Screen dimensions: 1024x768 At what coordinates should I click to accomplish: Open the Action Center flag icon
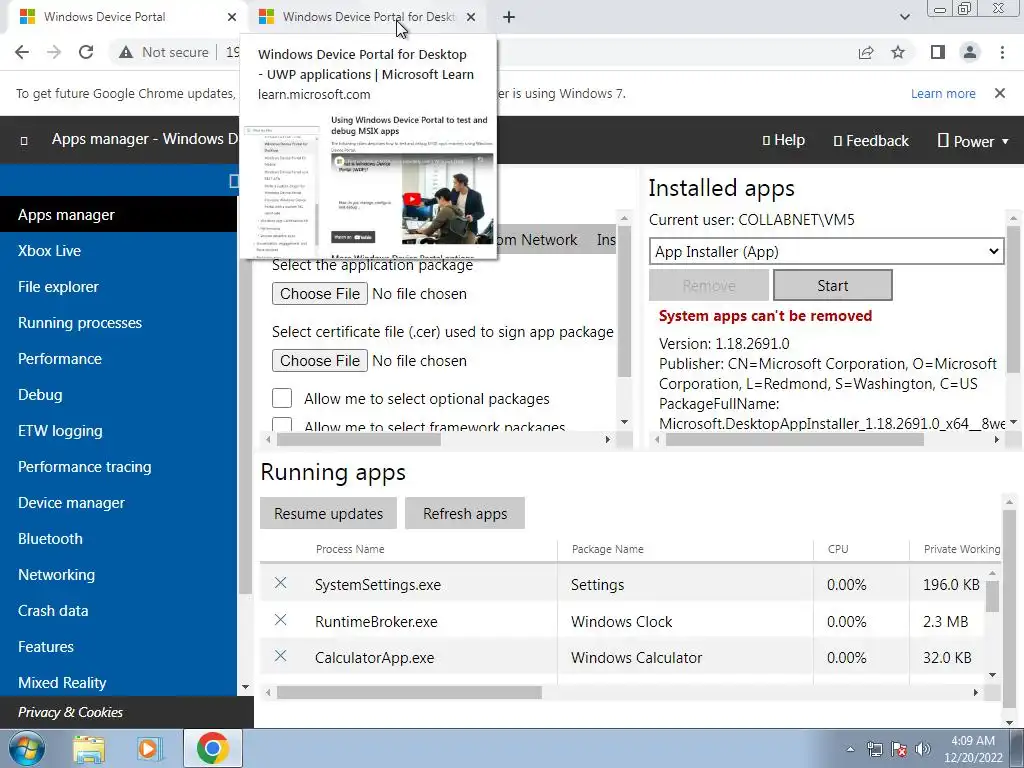point(899,749)
